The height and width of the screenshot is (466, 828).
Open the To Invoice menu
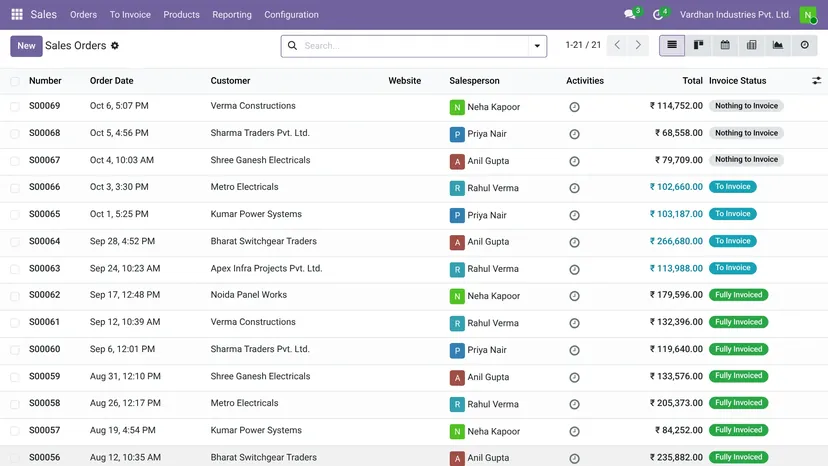(130, 15)
